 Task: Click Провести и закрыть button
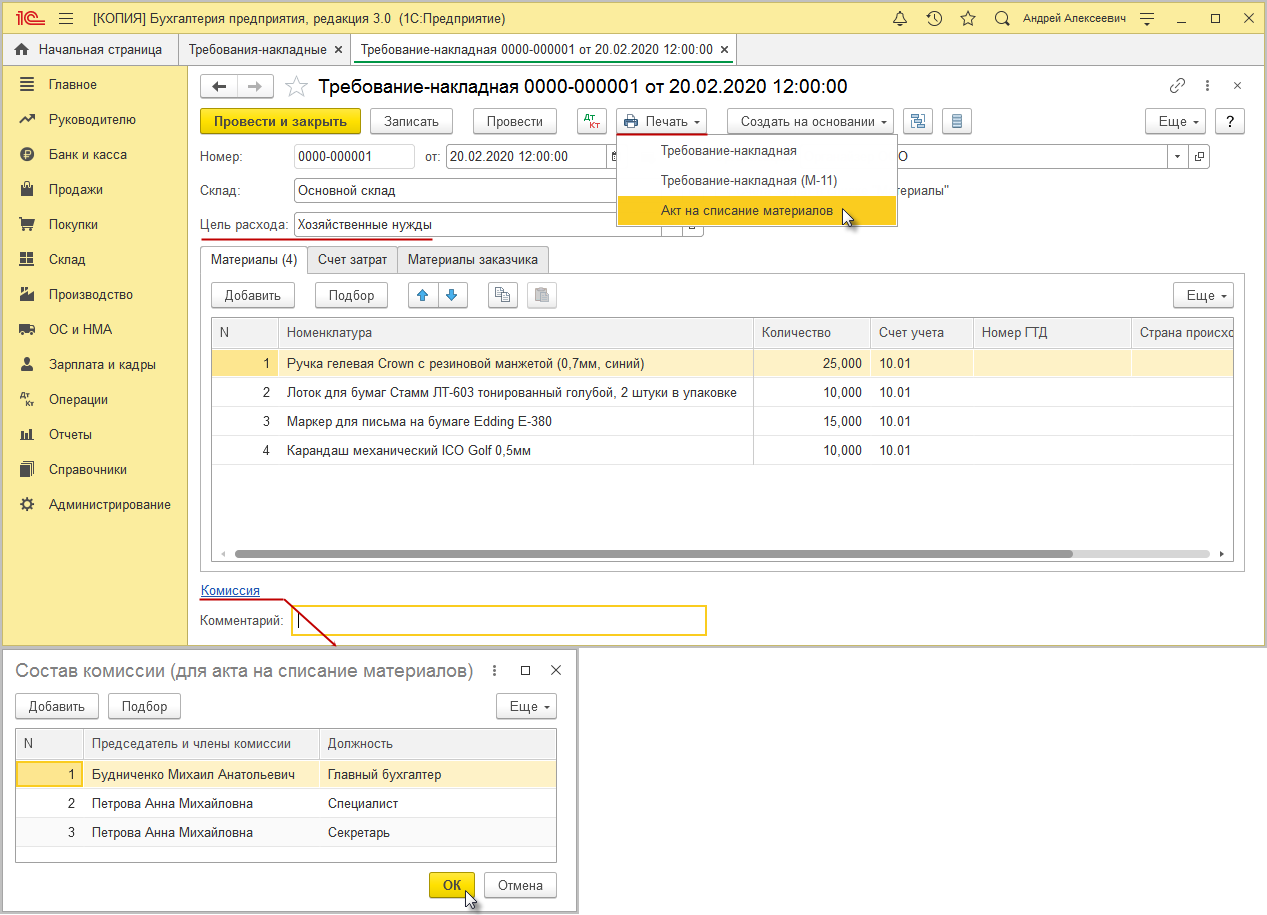280,122
